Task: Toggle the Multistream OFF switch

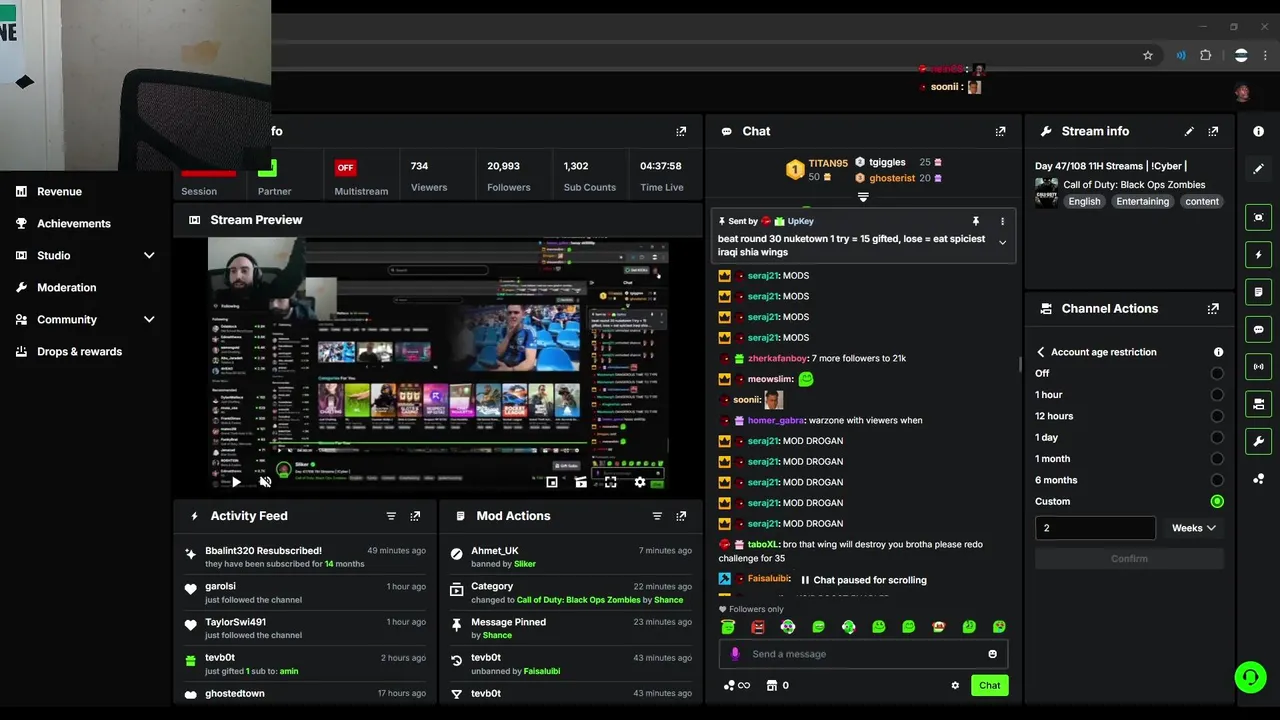Action: pos(345,168)
